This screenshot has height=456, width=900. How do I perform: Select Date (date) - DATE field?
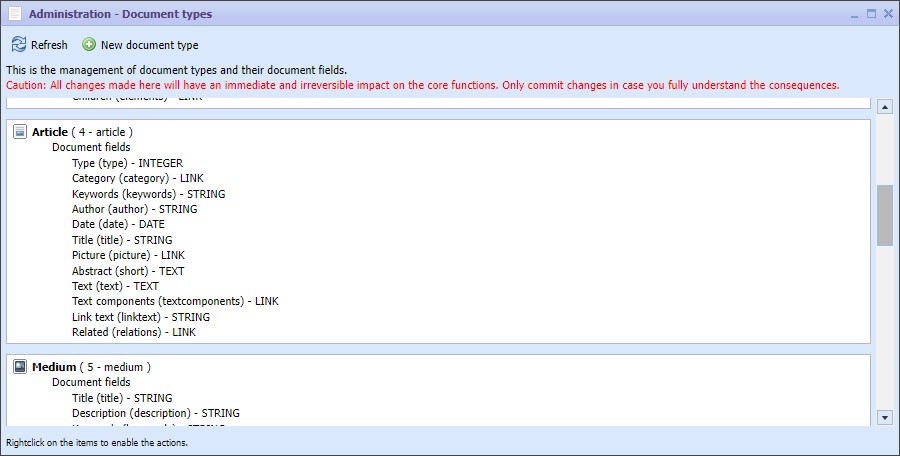tap(118, 225)
